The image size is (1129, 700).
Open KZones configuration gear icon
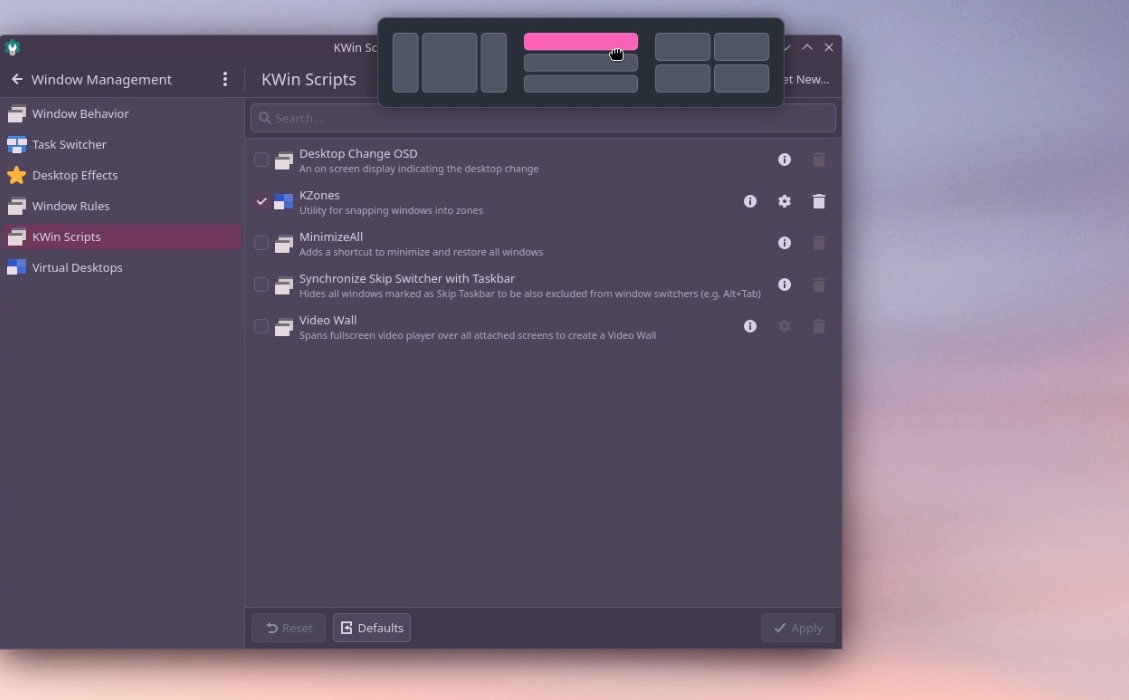784,201
